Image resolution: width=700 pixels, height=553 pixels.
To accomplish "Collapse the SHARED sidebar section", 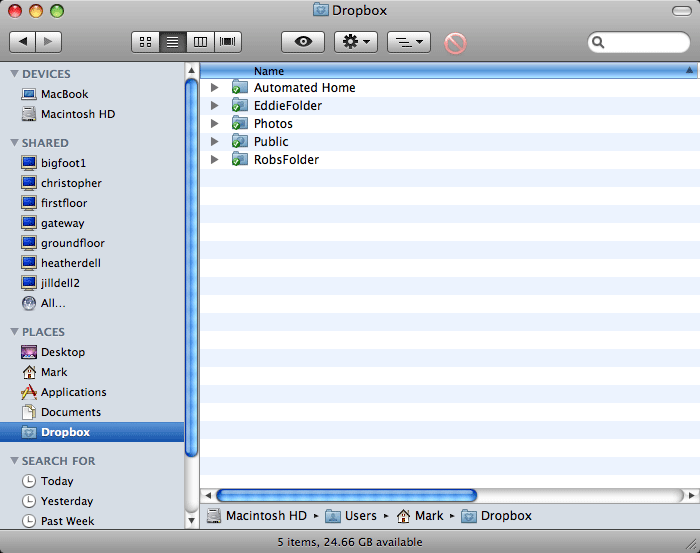I will (x=14, y=143).
